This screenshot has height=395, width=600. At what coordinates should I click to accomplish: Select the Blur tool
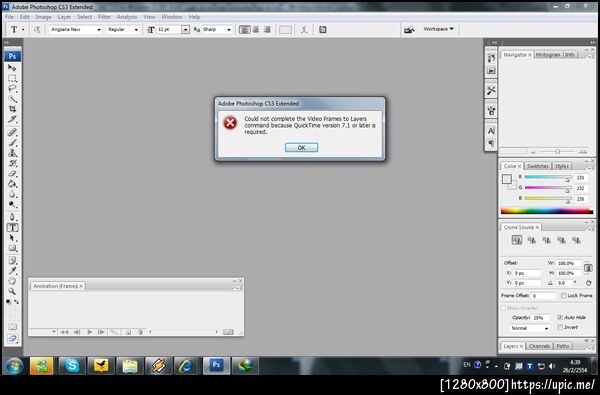click(12, 194)
